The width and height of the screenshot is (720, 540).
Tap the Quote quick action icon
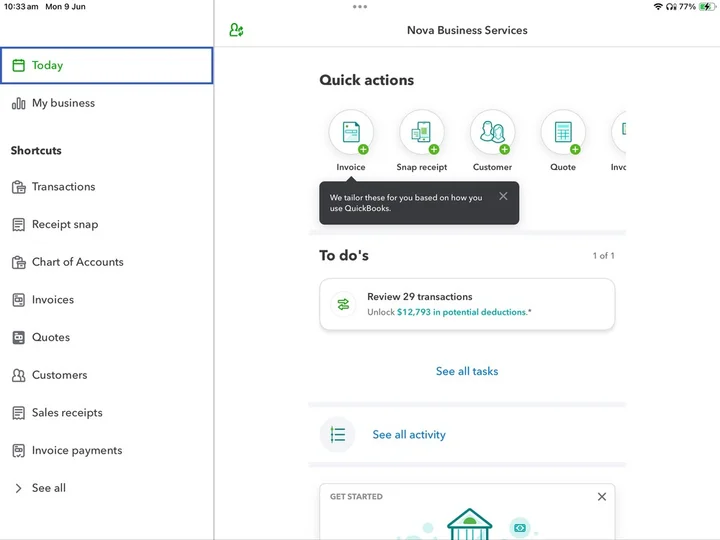click(563, 132)
